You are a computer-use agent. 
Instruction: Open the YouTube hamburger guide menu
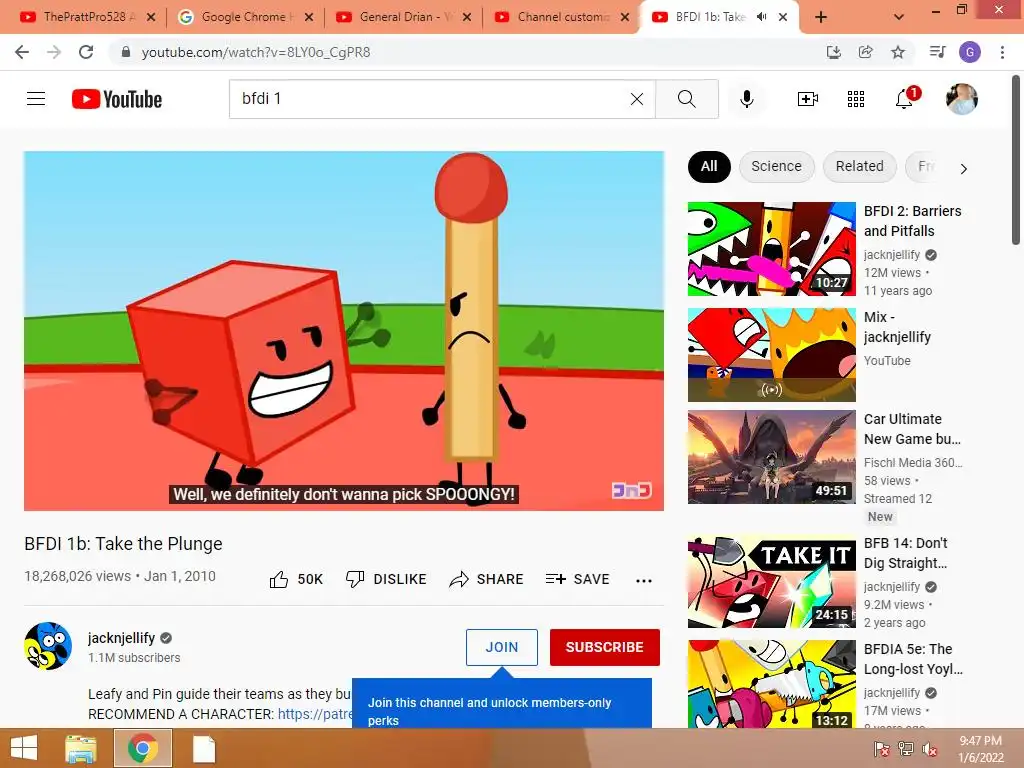tap(36, 99)
